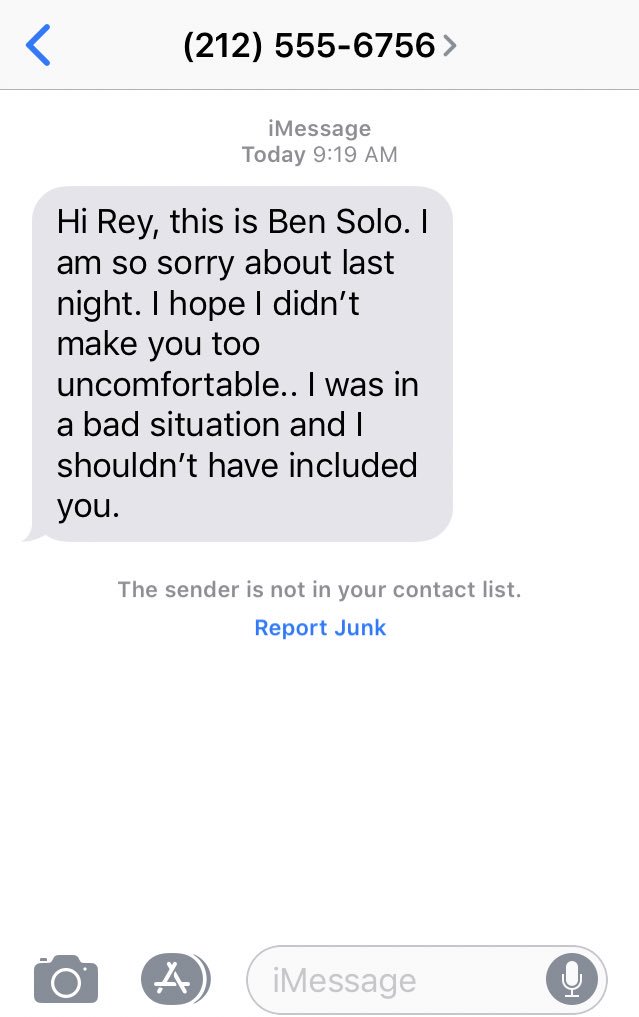Tap the iMessage label above the timestamp
639x1017 pixels.
319,128
